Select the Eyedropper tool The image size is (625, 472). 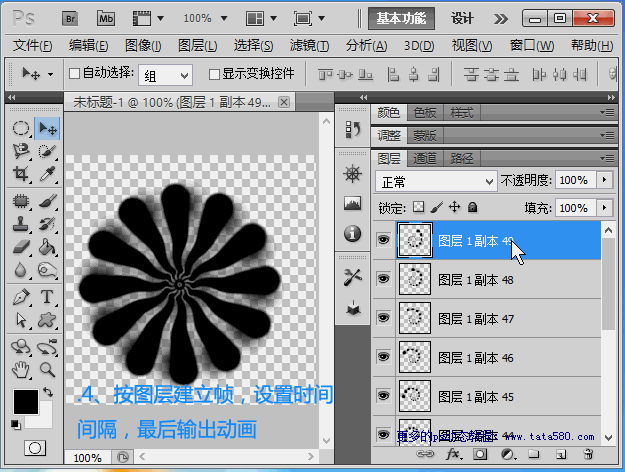(47, 174)
